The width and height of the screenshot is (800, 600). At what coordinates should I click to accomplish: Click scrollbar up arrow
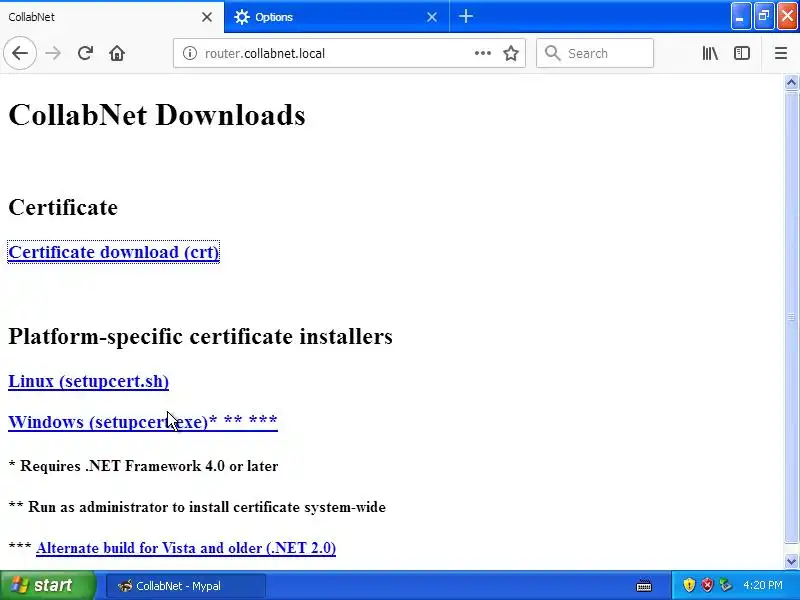coord(791,83)
